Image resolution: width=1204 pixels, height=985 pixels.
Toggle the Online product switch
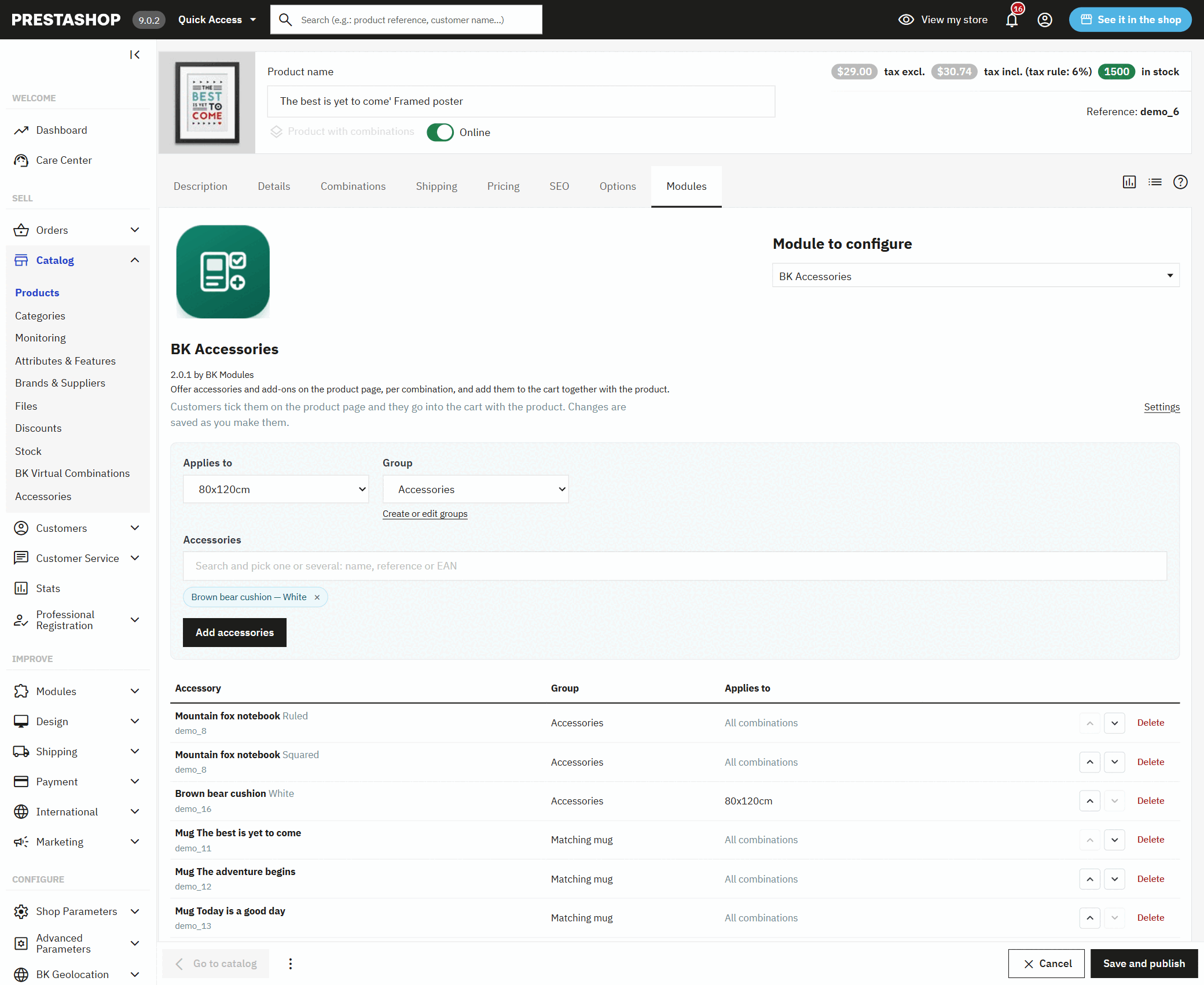(440, 133)
